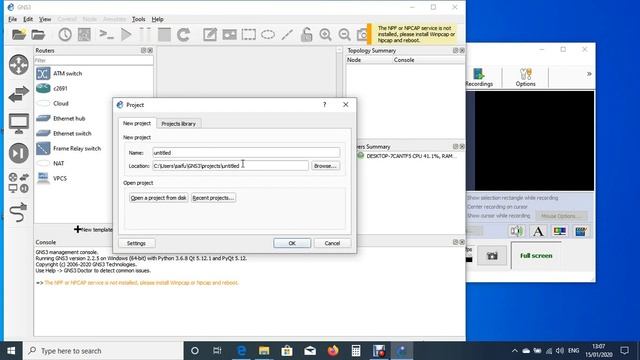Click the project Location path field
The width and height of the screenshot is (640, 360).
point(230,166)
